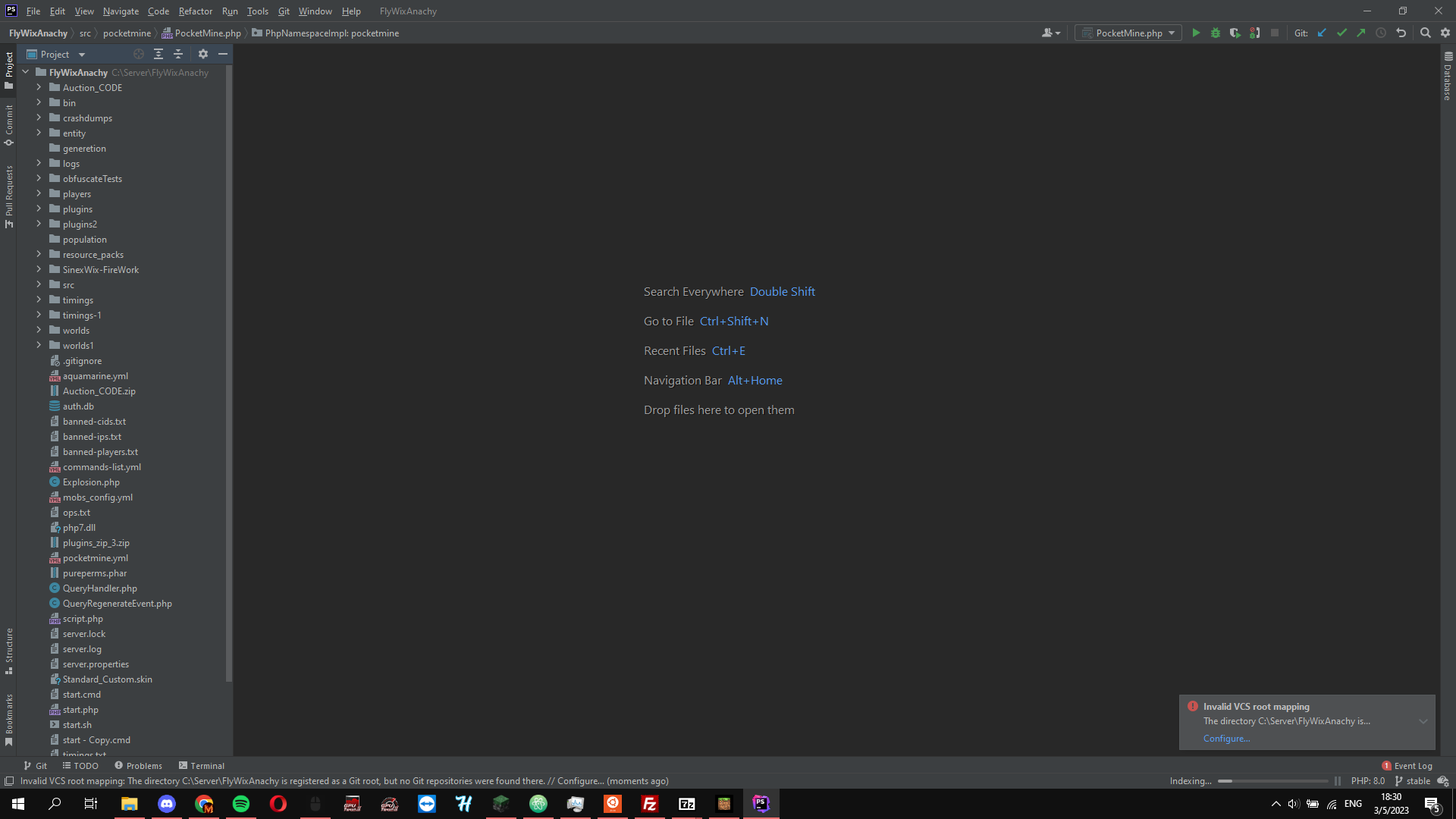Click the Git commit checkmark icon
Image resolution: width=1456 pixels, height=819 pixels.
point(1341,33)
